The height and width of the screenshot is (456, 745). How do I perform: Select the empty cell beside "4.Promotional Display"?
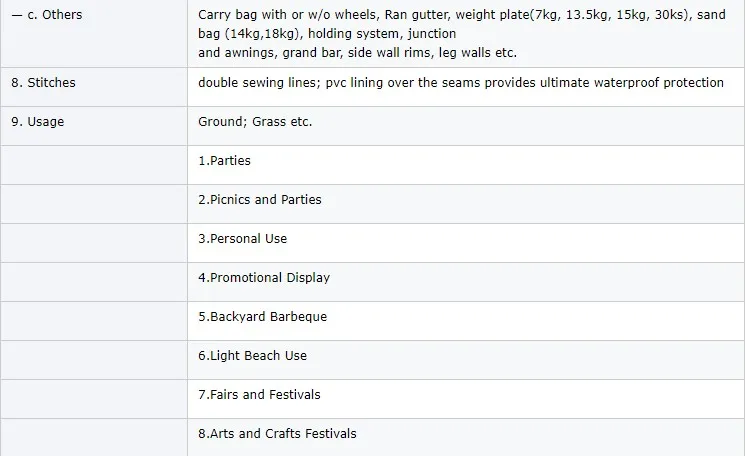94,277
